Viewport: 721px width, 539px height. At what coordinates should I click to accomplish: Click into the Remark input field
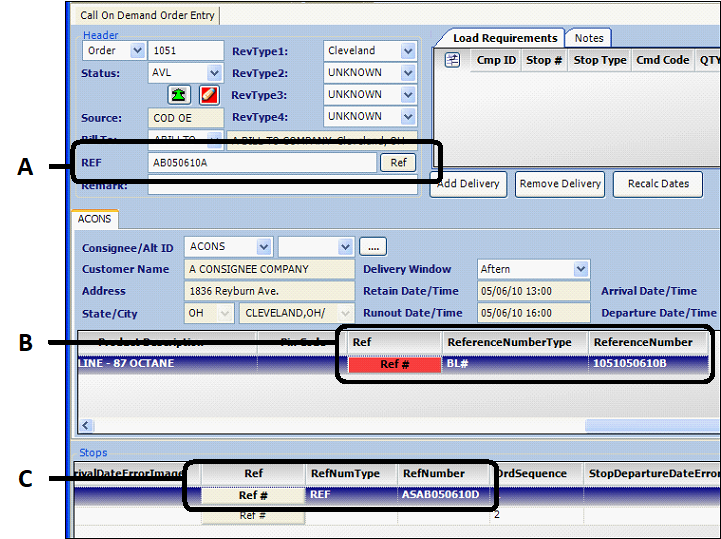(x=282, y=185)
